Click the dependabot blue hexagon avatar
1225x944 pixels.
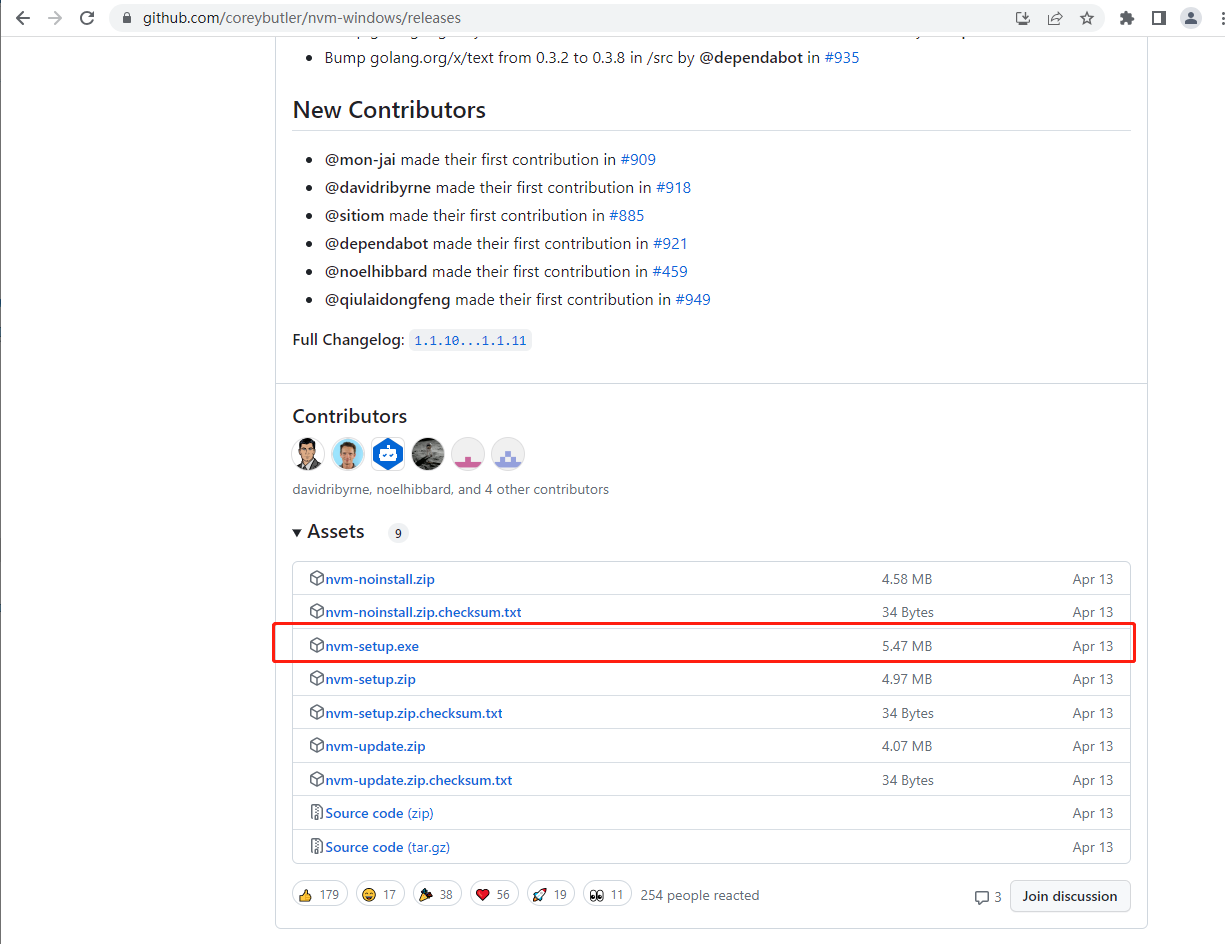388,454
